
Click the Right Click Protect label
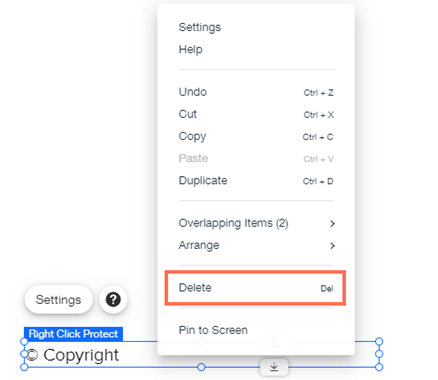coord(73,334)
